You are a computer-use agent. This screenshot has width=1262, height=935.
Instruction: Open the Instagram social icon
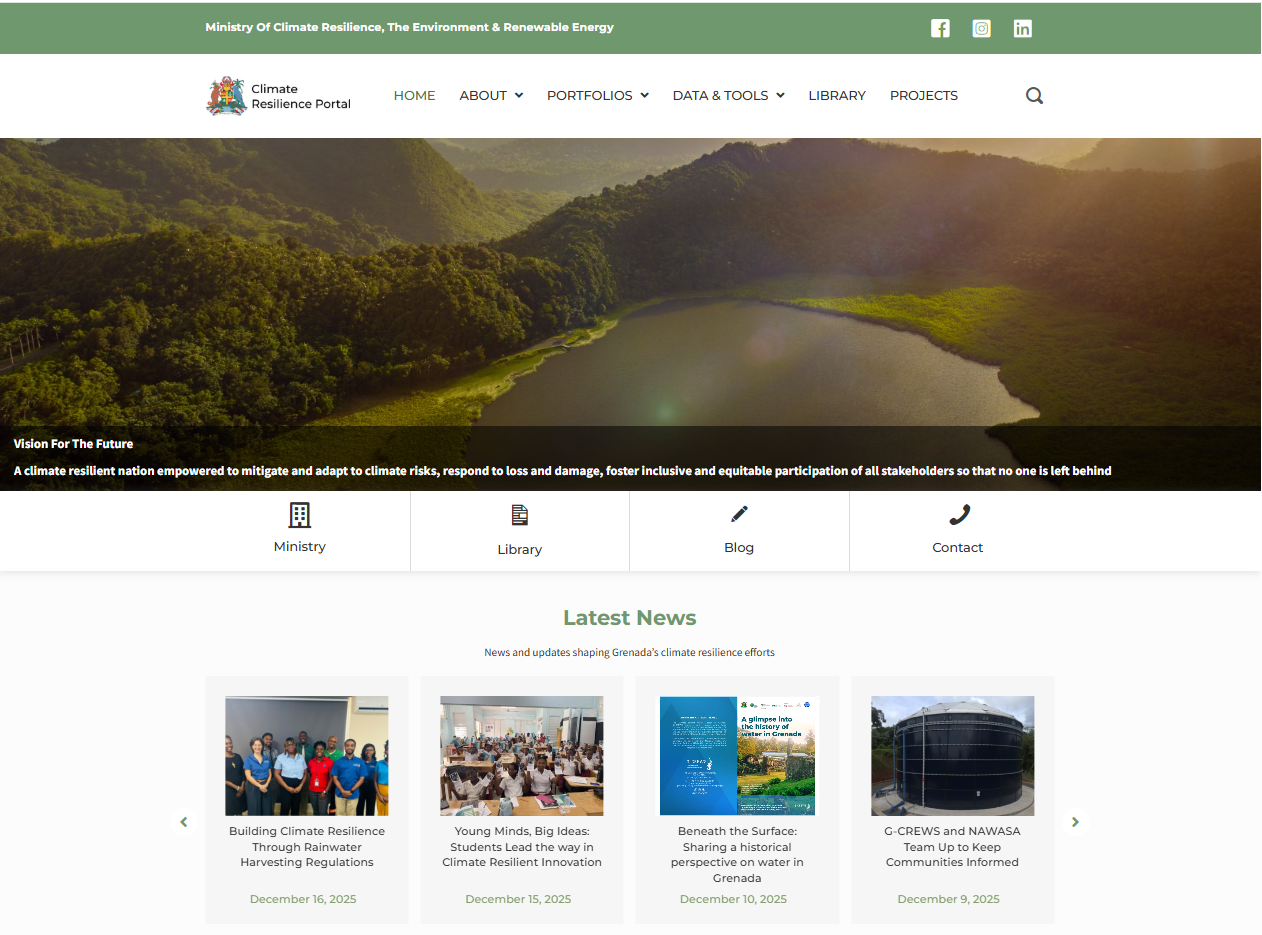point(982,28)
